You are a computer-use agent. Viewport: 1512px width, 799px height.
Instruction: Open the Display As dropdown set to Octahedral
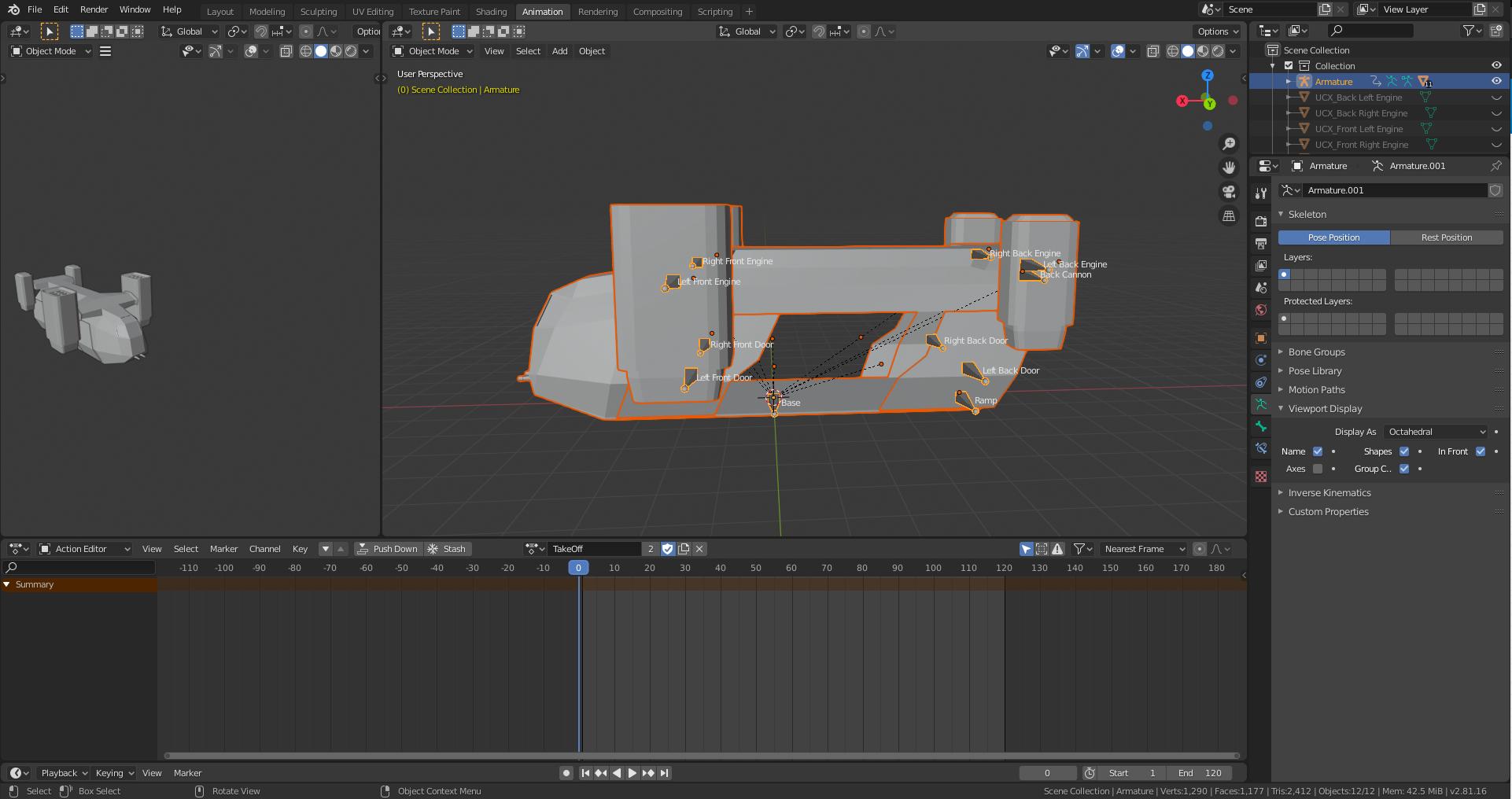[1435, 432]
